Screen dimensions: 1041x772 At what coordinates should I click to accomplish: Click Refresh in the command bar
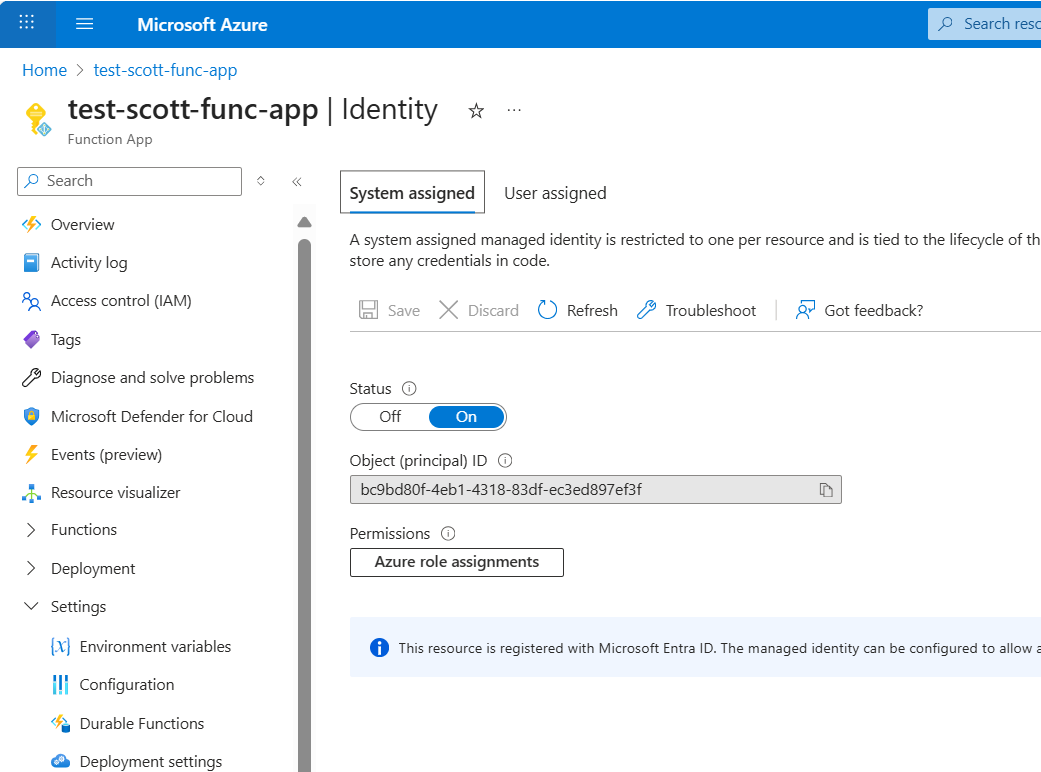[x=578, y=311]
